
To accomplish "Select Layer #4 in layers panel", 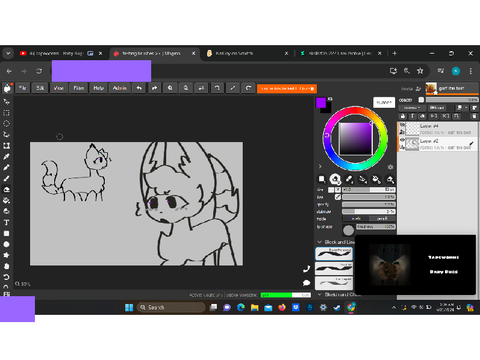I will pos(438,129).
